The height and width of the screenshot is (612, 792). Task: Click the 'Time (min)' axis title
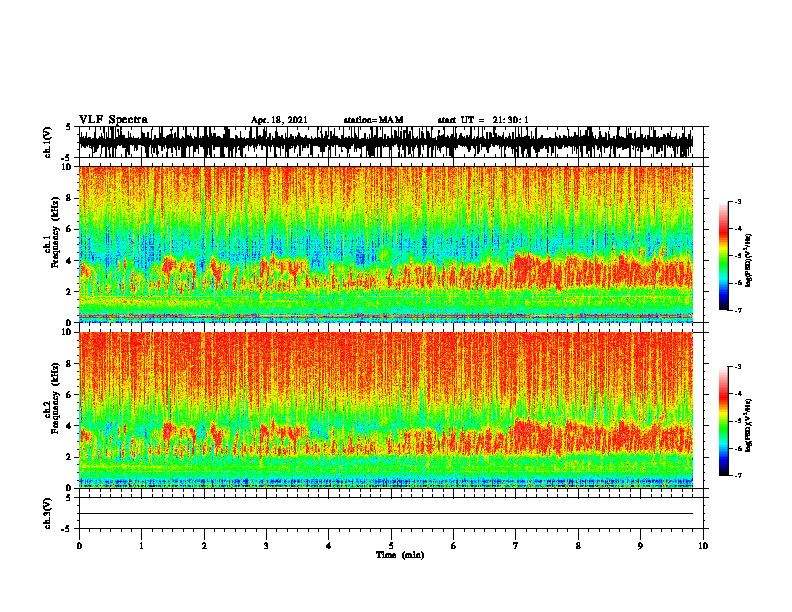point(400,555)
